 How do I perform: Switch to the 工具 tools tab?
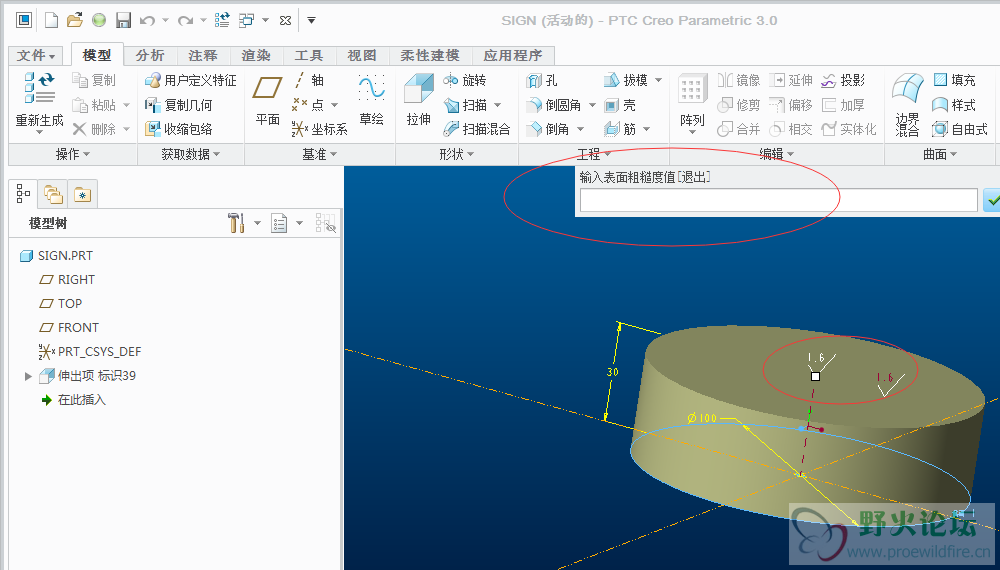coord(309,55)
